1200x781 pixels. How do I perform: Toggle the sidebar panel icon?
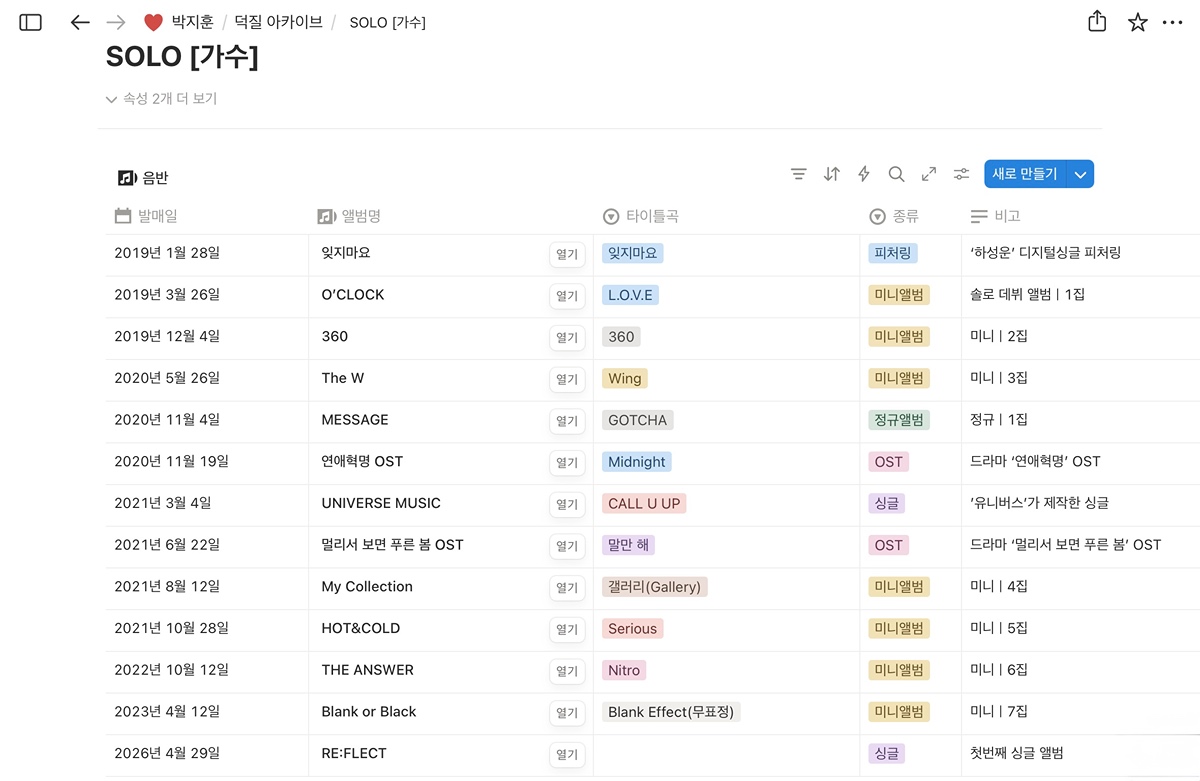click(x=31, y=22)
